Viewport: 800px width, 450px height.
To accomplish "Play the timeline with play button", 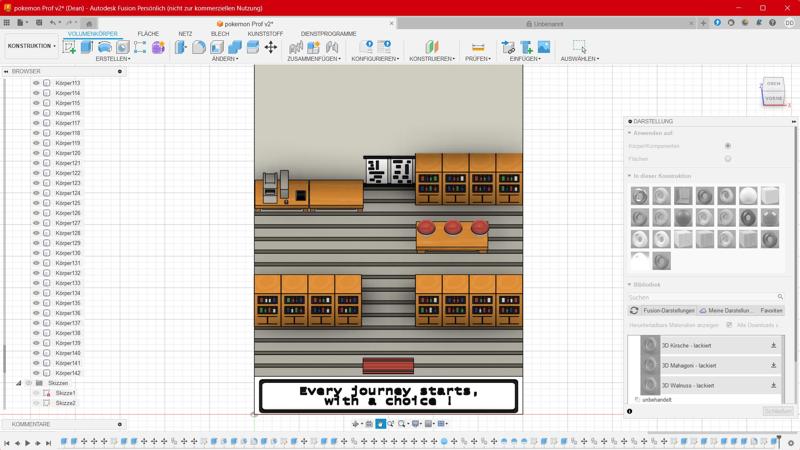I will [x=28, y=443].
